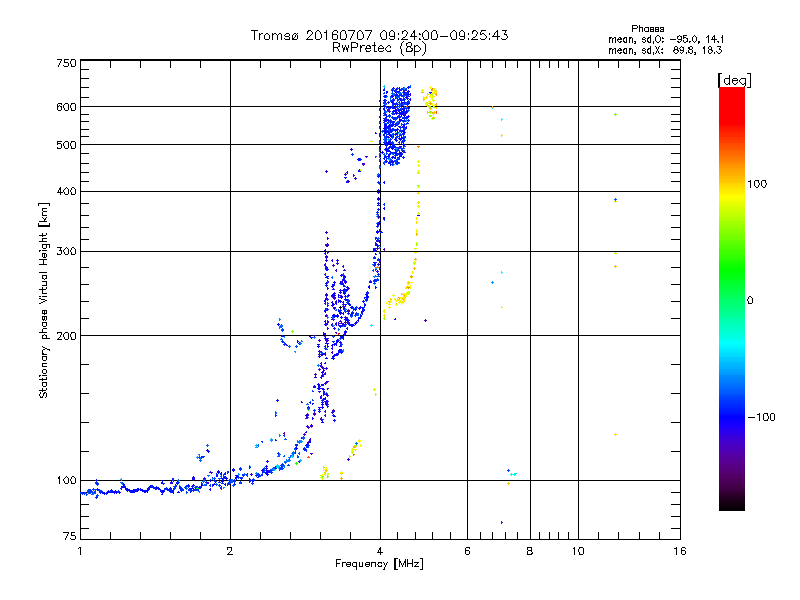This screenshot has height=600, width=800.
Task: Click the 'mean, sd,O: -95.0, 14.1' statistic
Action: pos(666,39)
